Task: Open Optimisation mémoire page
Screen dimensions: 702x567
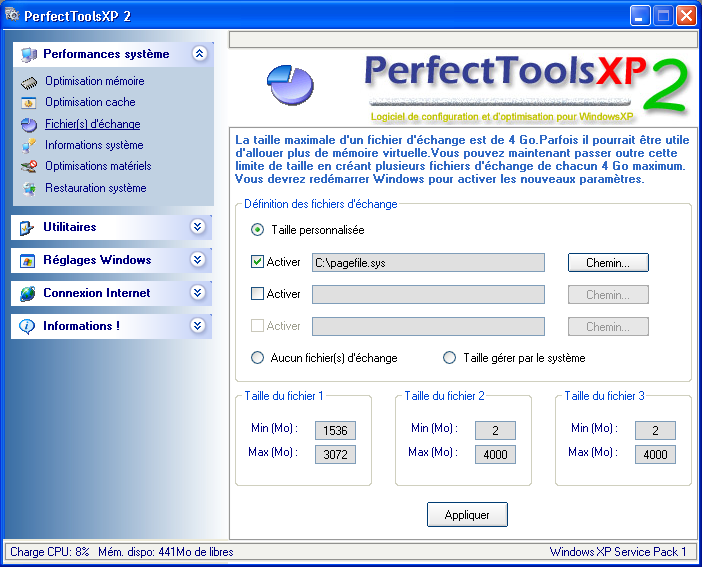Action: coord(94,81)
